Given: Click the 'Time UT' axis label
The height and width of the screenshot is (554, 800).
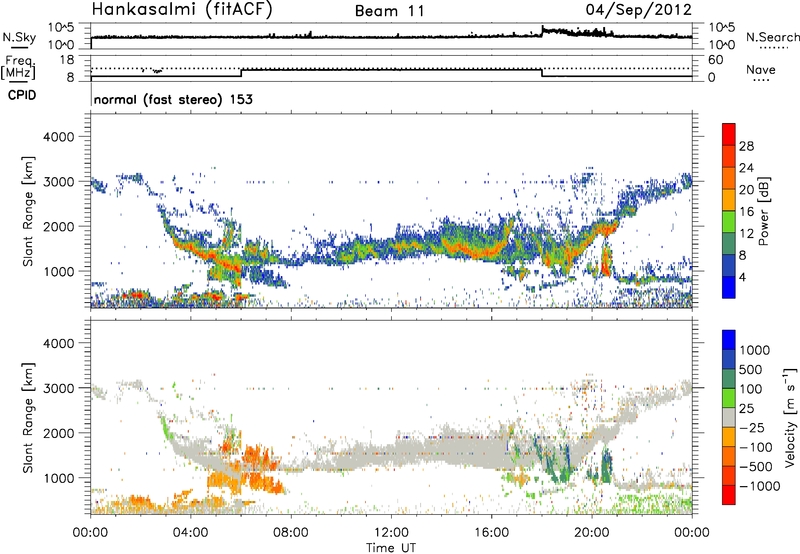Looking at the screenshot, I should pos(391,548).
